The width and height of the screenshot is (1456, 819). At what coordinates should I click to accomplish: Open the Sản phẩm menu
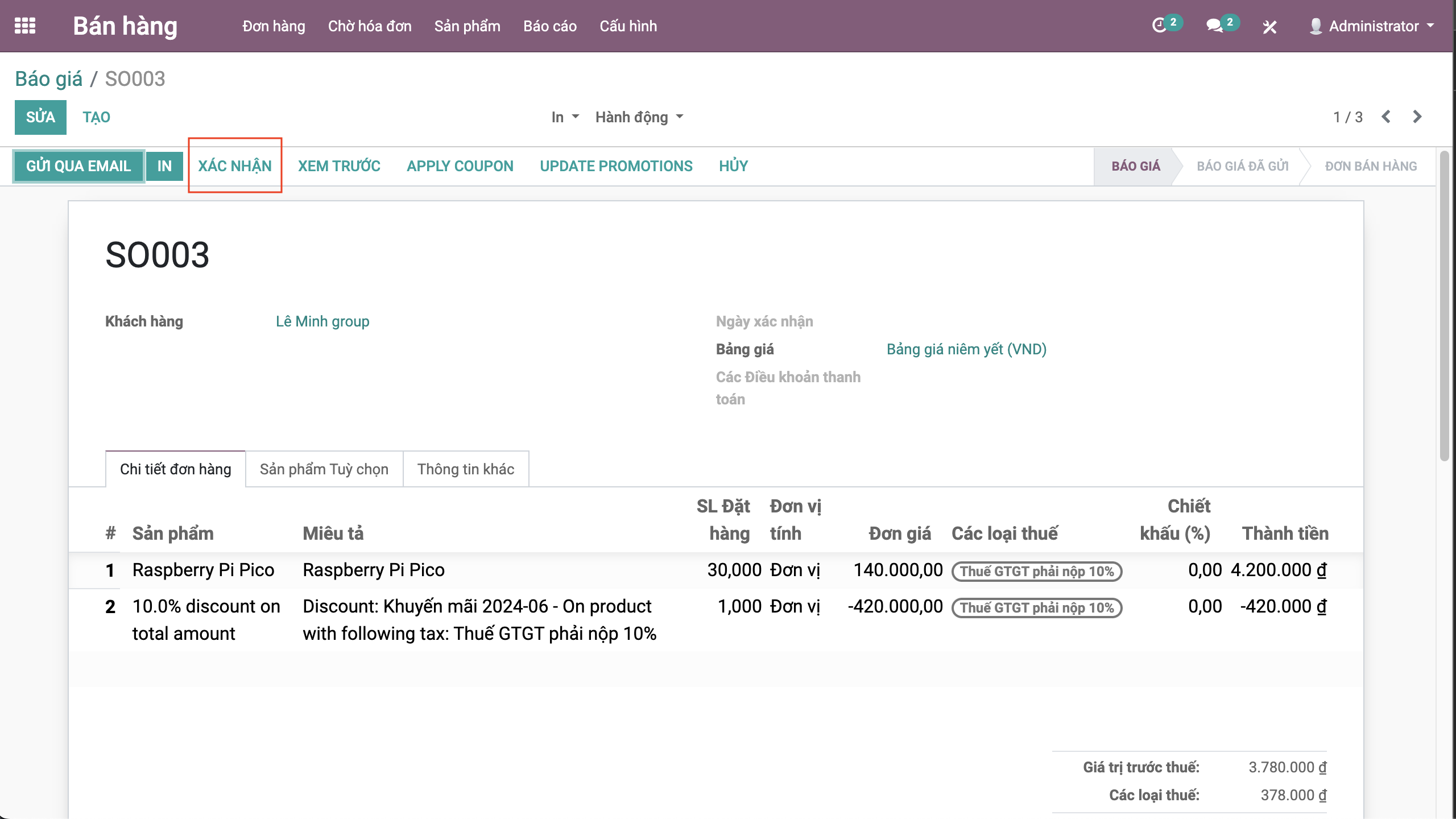click(x=467, y=26)
